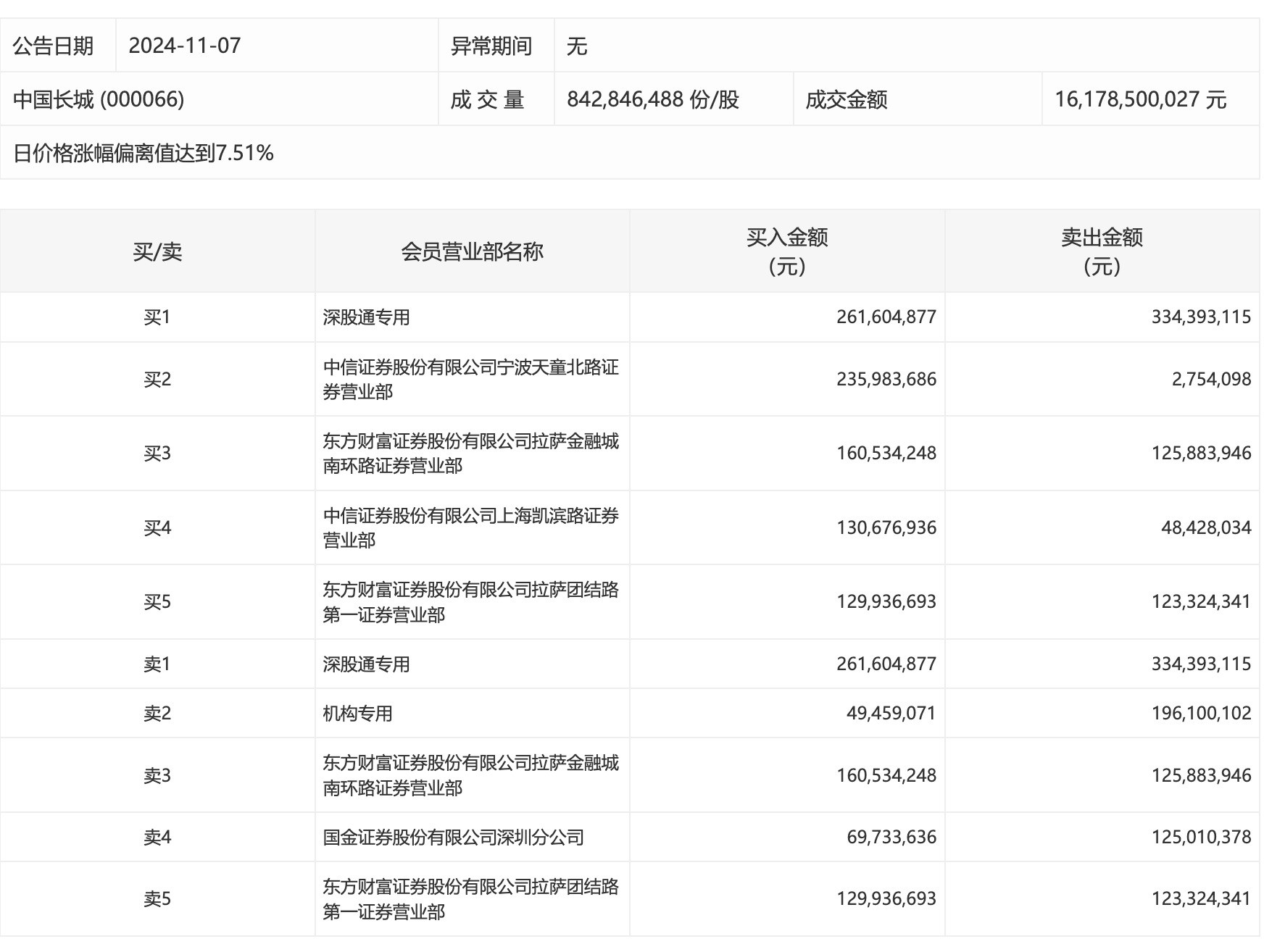
Task: Click sell amount 48,428,034
Action: pyautogui.click(x=1206, y=527)
